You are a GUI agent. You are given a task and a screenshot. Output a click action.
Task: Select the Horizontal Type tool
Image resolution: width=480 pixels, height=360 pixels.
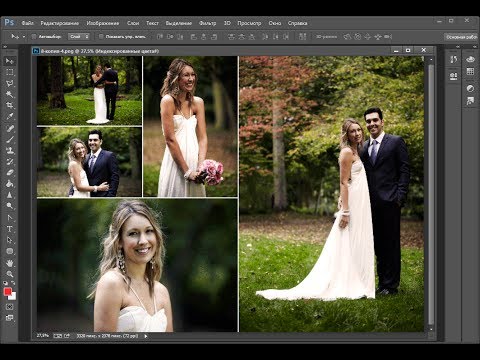(x=10, y=229)
